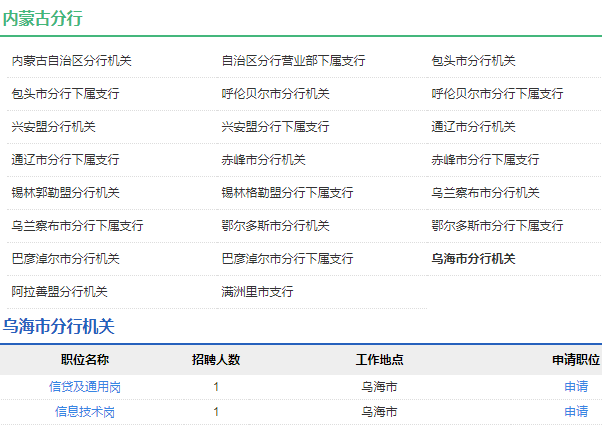602x425 pixels.
Task: Apply for the 信息技术岗 position
Action: (575, 411)
